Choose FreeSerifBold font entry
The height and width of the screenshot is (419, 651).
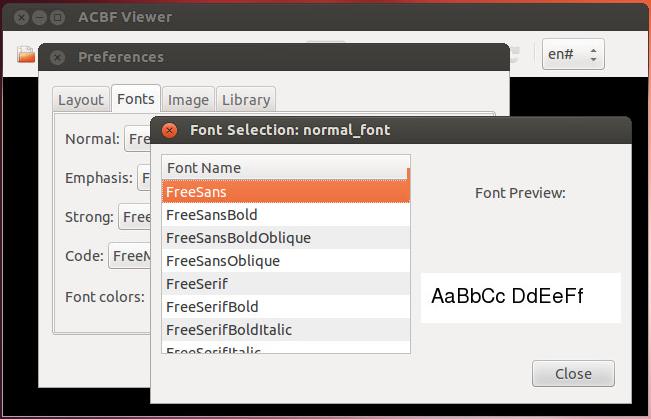[286, 307]
